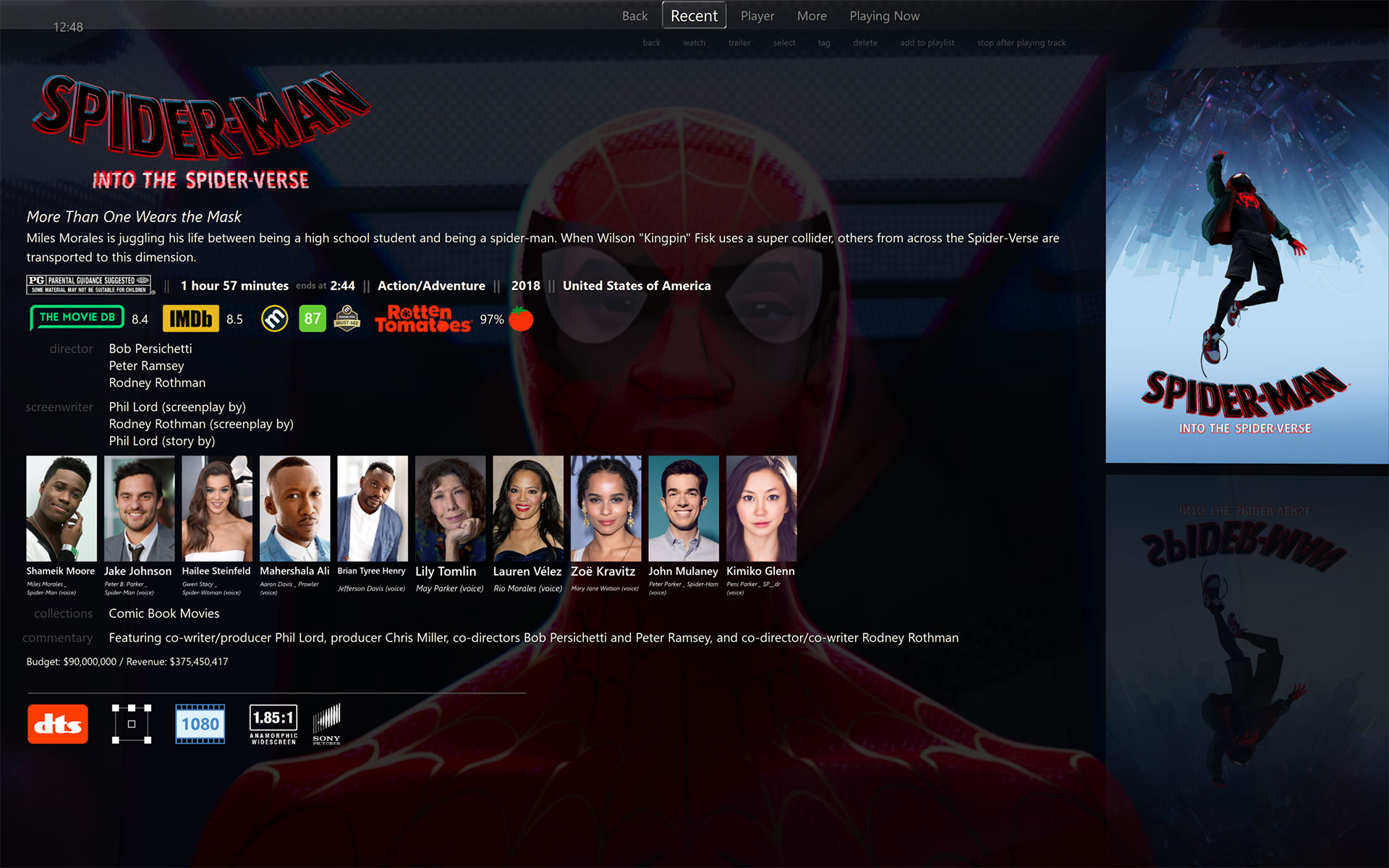
Task: Click the 1080 resolution icon
Action: 200,724
